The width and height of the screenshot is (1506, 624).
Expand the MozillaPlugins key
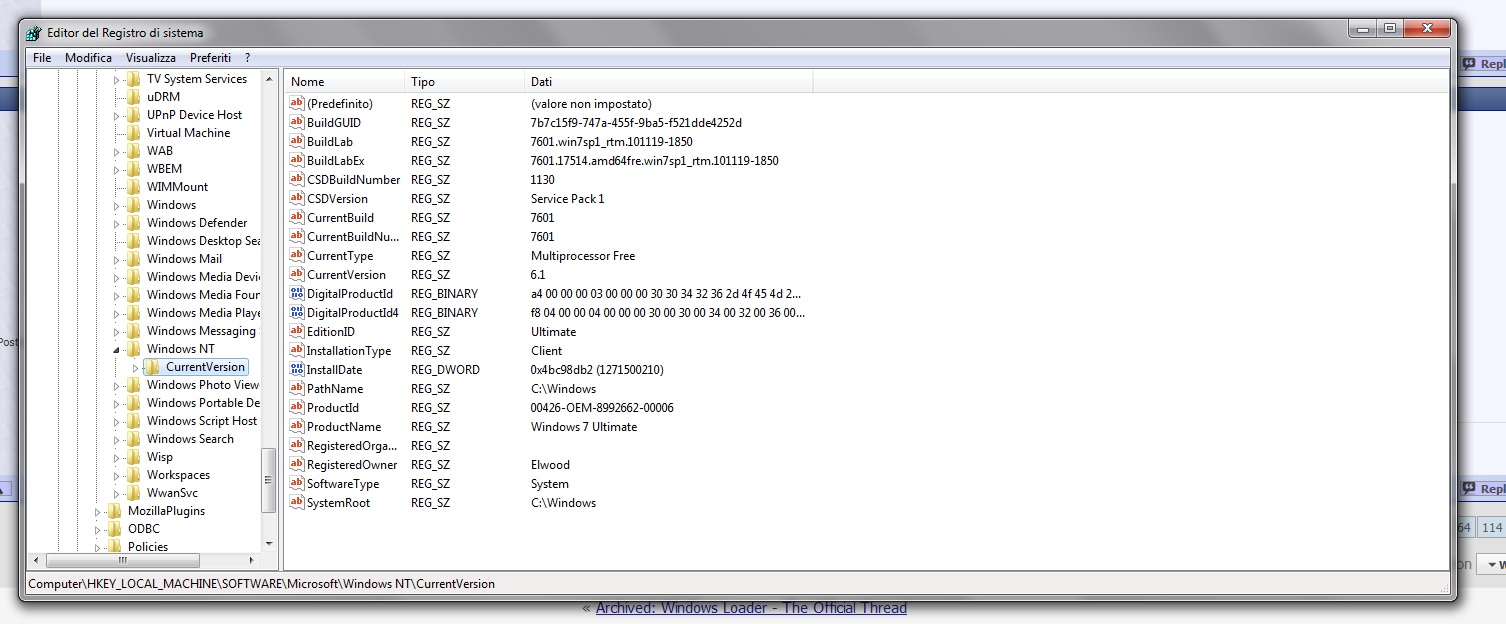[x=97, y=511]
